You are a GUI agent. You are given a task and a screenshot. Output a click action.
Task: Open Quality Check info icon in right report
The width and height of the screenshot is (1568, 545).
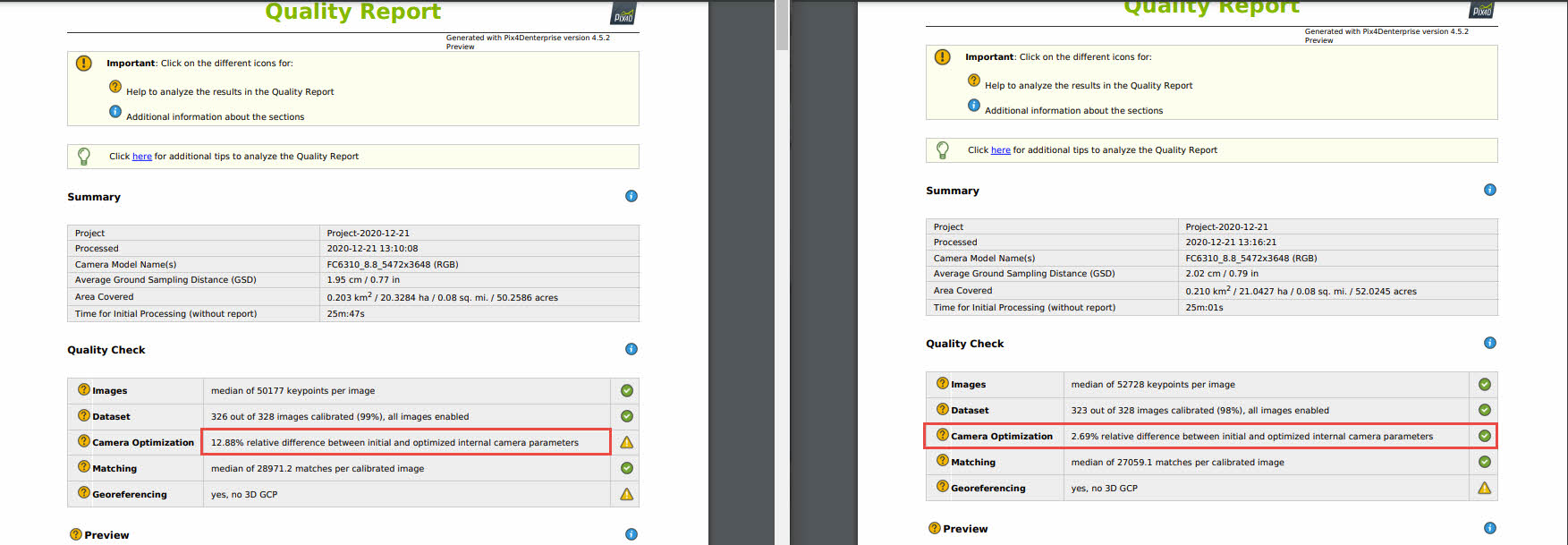[1490, 343]
